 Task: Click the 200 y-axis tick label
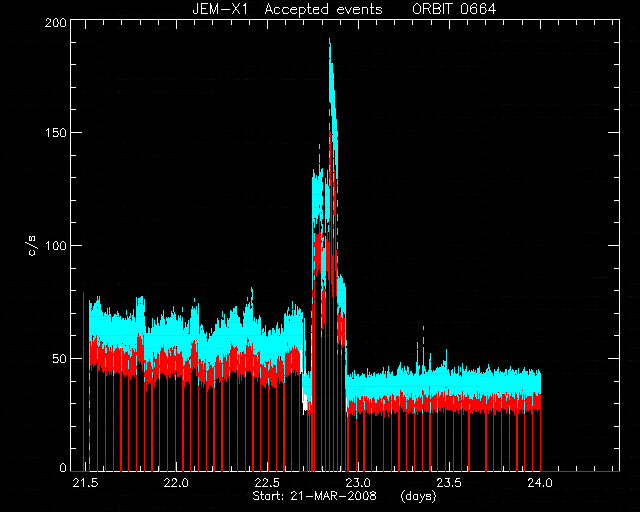pos(56,23)
